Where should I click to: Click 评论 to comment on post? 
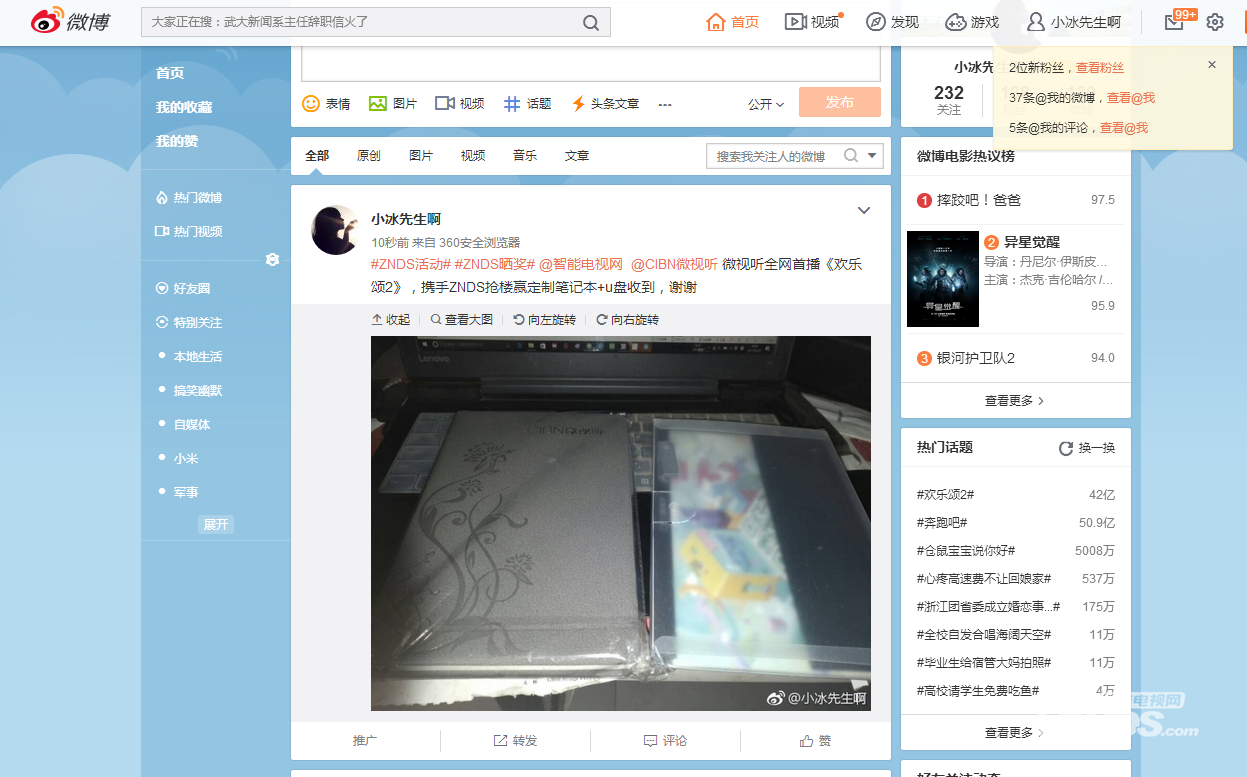pyautogui.click(x=665, y=741)
